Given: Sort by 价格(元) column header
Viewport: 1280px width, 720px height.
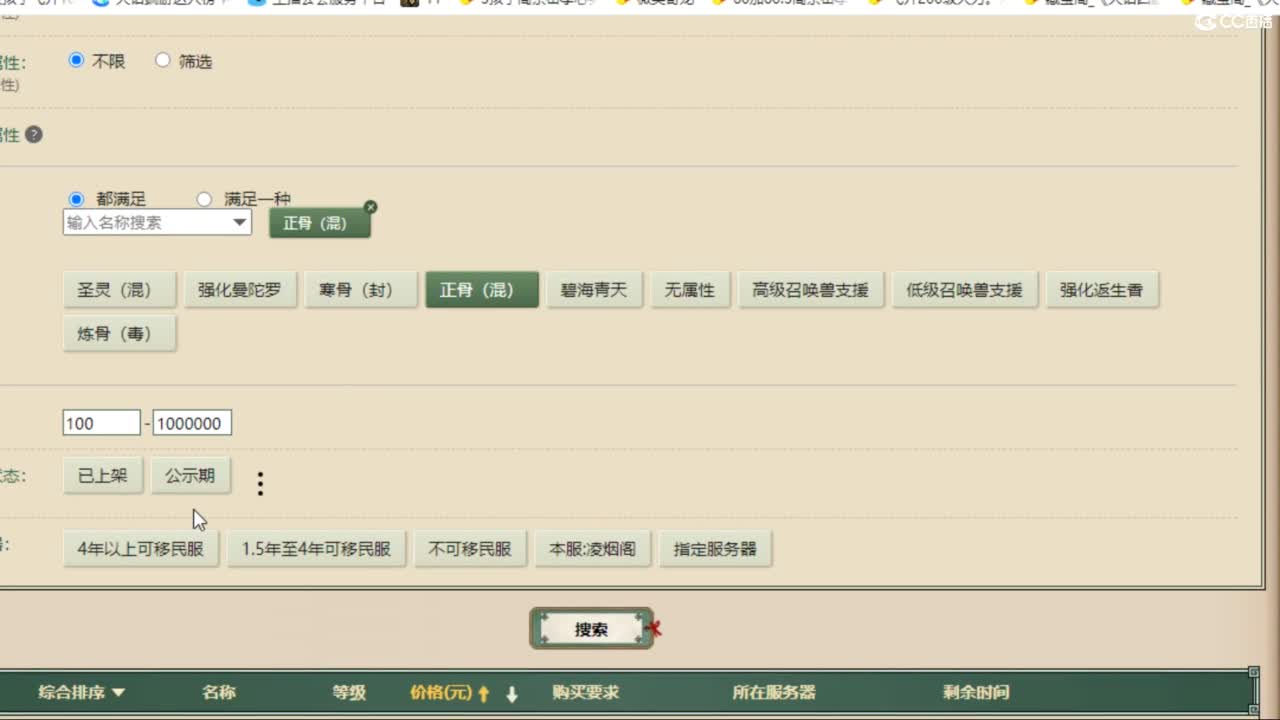Looking at the screenshot, I should [x=441, y=692].
